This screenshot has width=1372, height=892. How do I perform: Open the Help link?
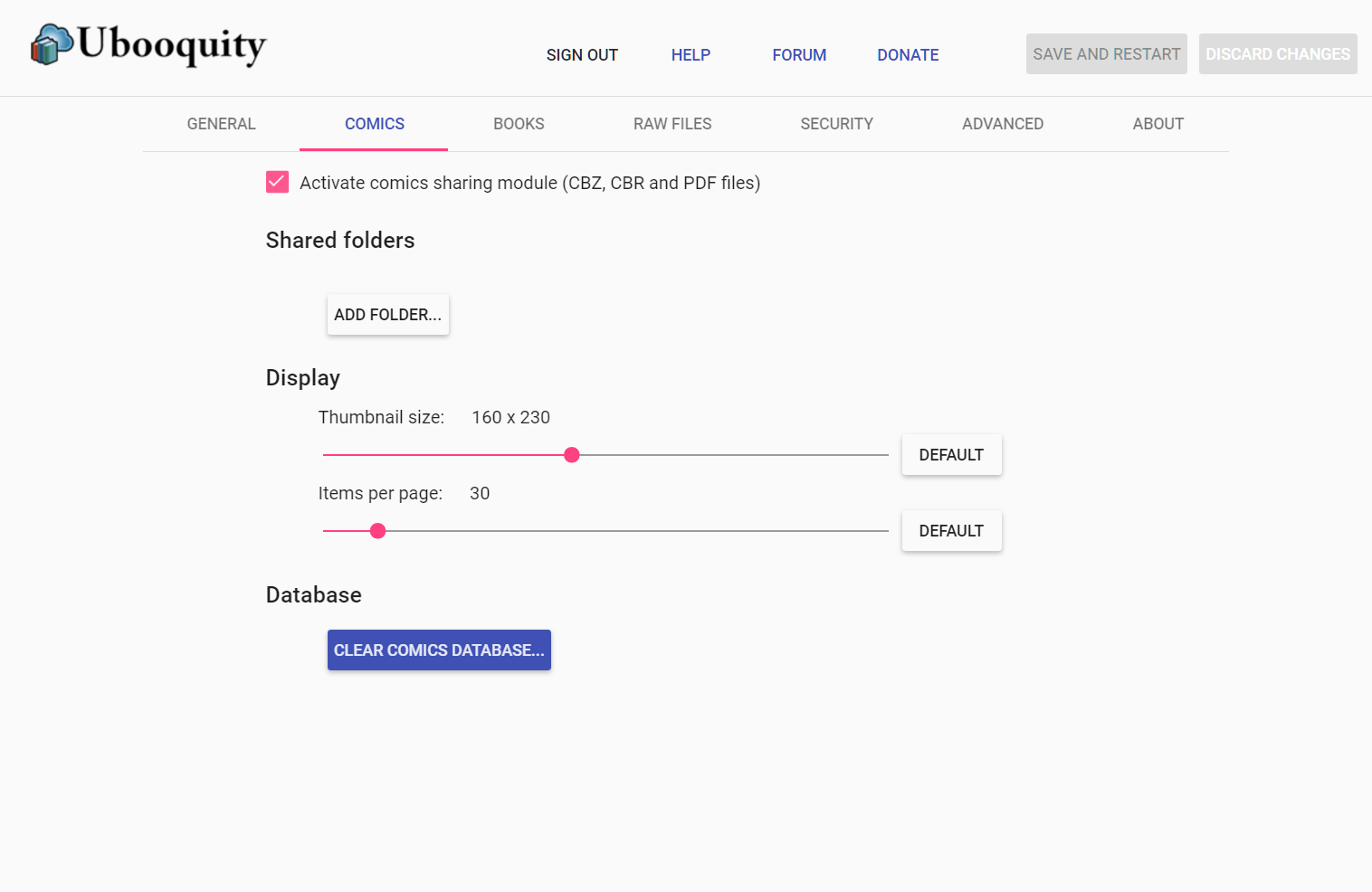691,55
